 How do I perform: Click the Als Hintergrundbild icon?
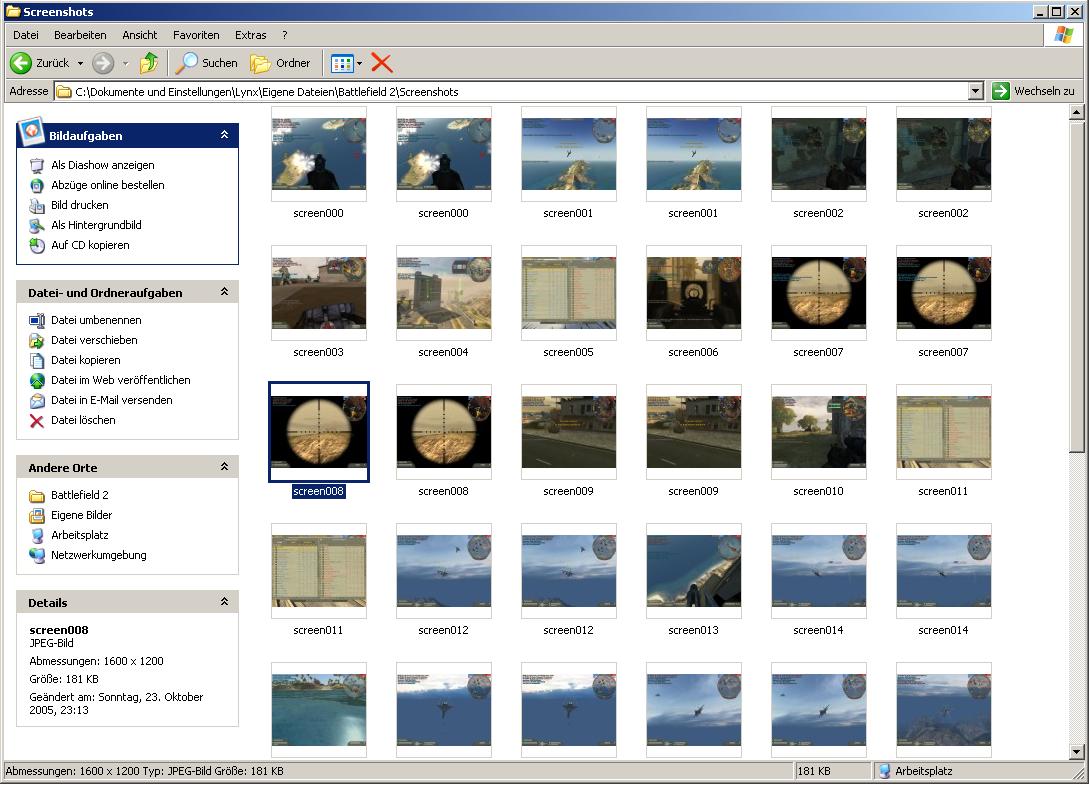pos(37,225)
